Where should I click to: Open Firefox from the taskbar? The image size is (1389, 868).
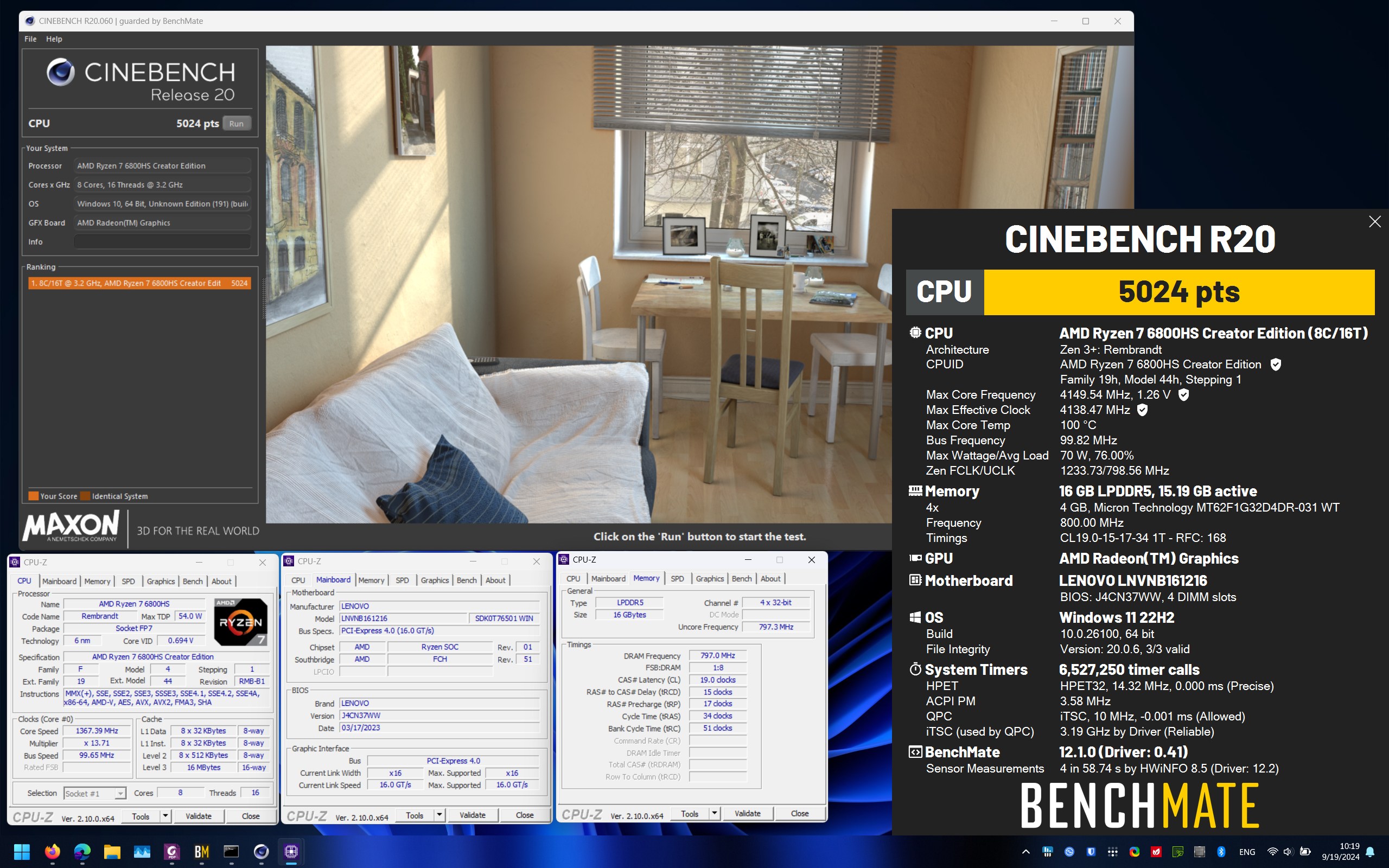point(52,851)
